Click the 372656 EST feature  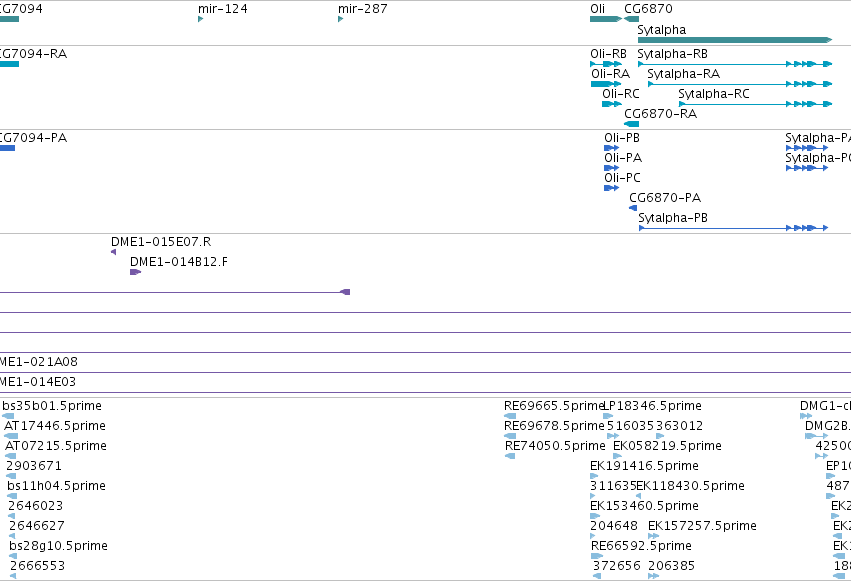597,576
